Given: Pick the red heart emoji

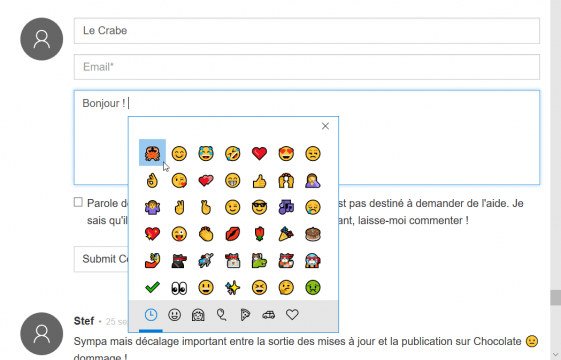Looking at the screenshot, I should (259, 154).
